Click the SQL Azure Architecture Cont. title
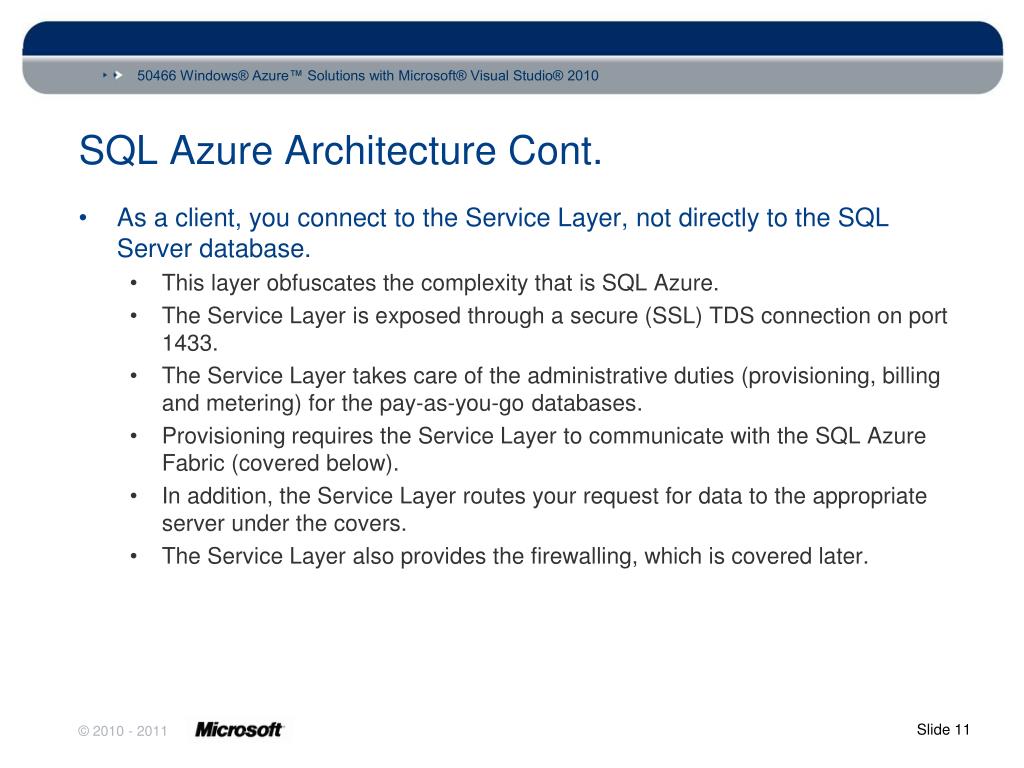Image resolution: width=1024 pixels, height=768 pixels. click(x=340, y=150)
